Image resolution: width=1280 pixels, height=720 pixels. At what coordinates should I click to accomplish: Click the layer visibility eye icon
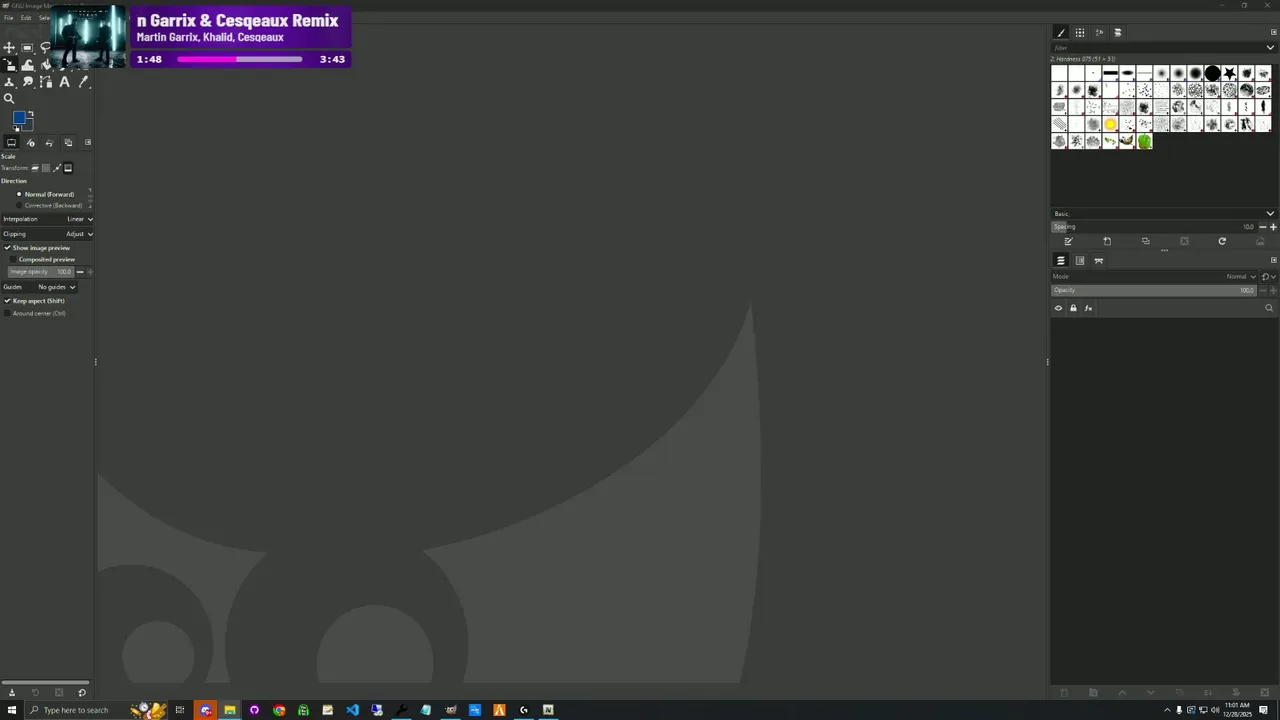point(1058,308)
